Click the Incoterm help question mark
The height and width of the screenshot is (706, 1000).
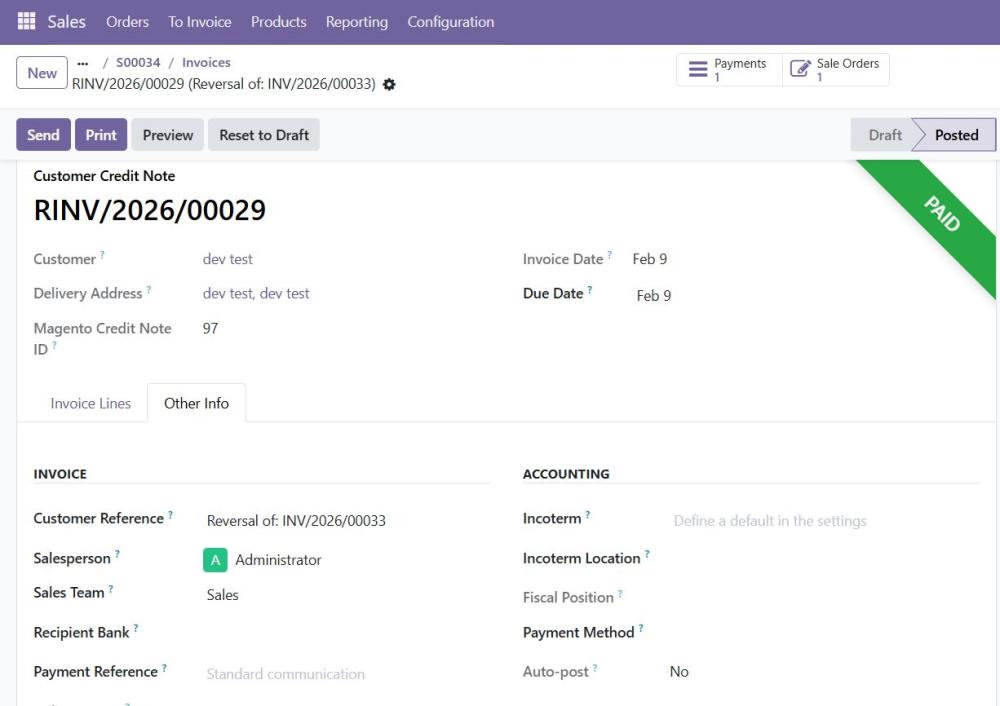click(588, 514)
